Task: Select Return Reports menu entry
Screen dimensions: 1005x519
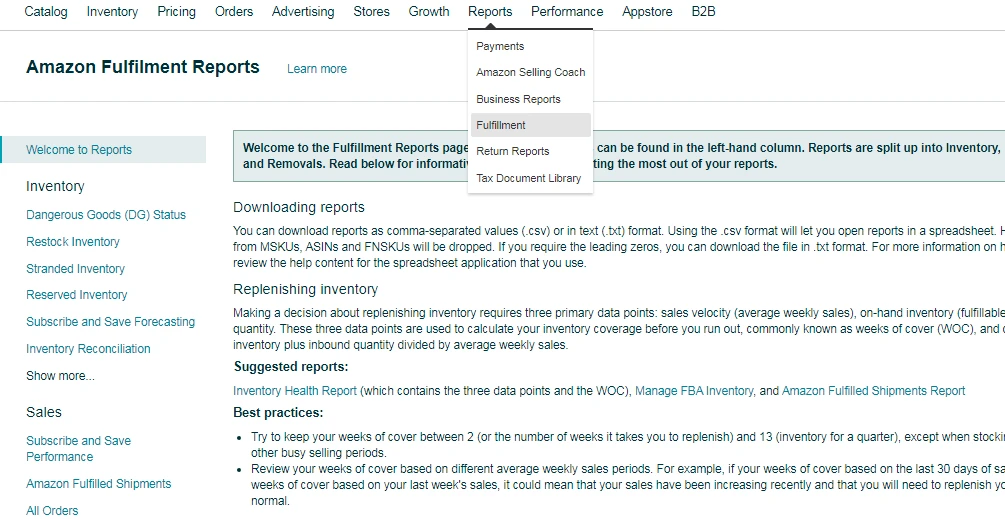Action: tap(512, 151)
